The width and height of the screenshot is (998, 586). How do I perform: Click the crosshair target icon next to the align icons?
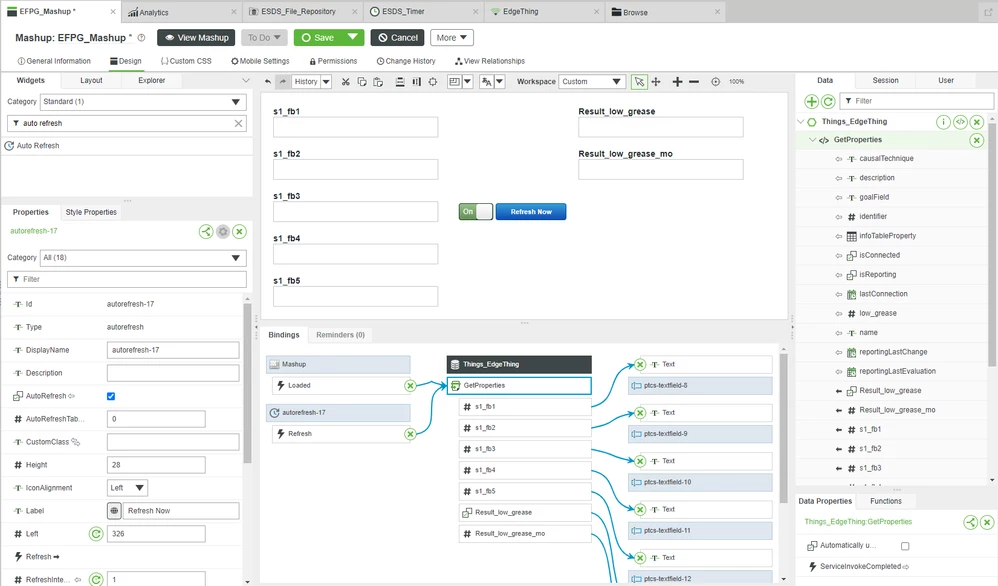click(433, 81)
